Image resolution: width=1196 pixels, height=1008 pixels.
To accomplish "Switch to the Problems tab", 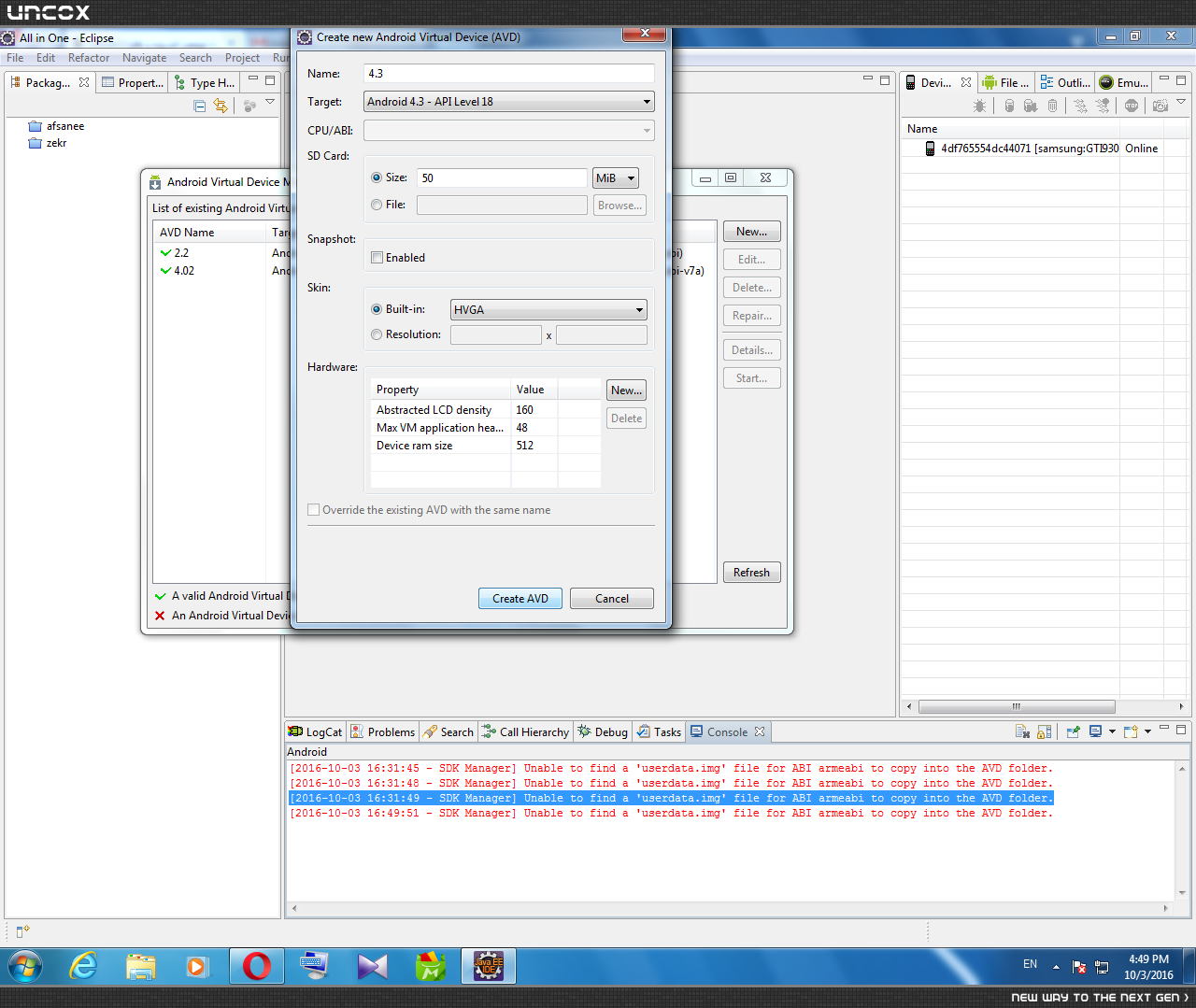I will [x=382, y=732].
